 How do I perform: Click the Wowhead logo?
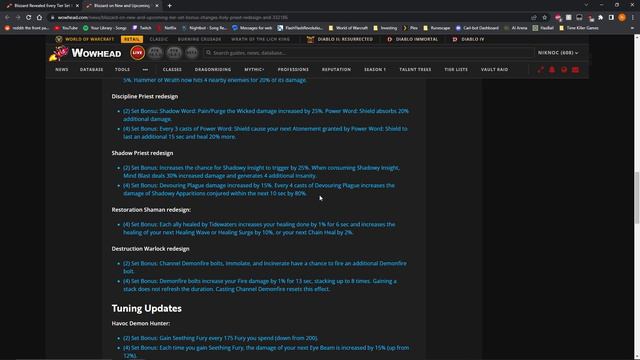tap(85, 53)
